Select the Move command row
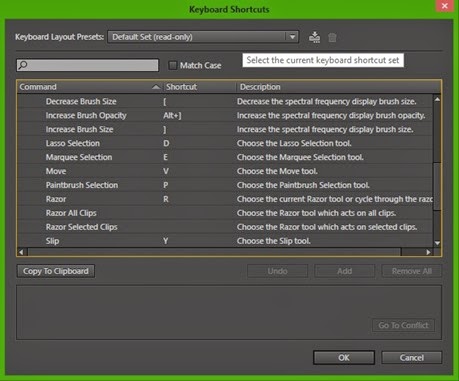This screenshot has height=381, width=459. [x=225, y=171]
